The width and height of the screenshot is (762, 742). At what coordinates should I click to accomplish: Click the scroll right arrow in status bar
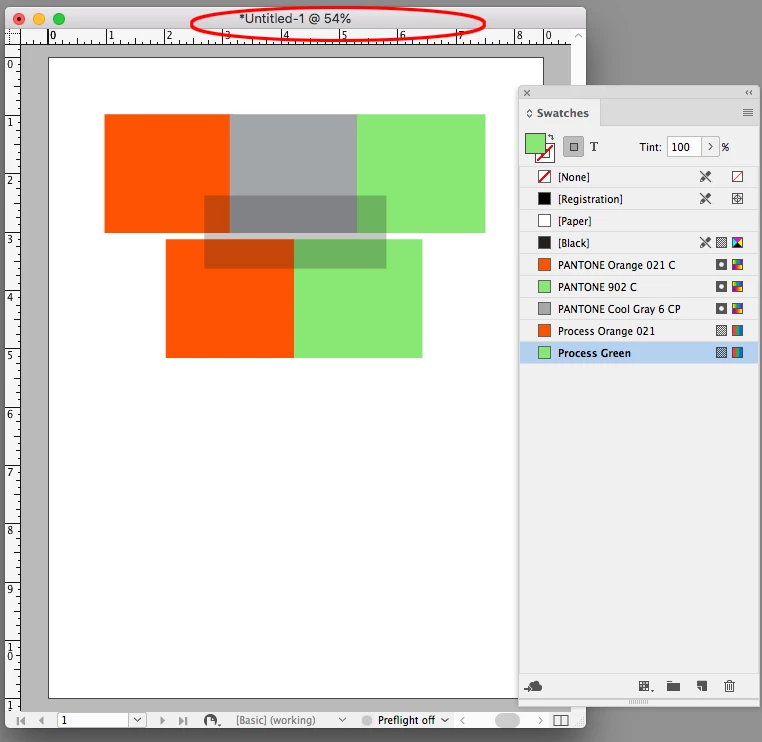point(539,720)
